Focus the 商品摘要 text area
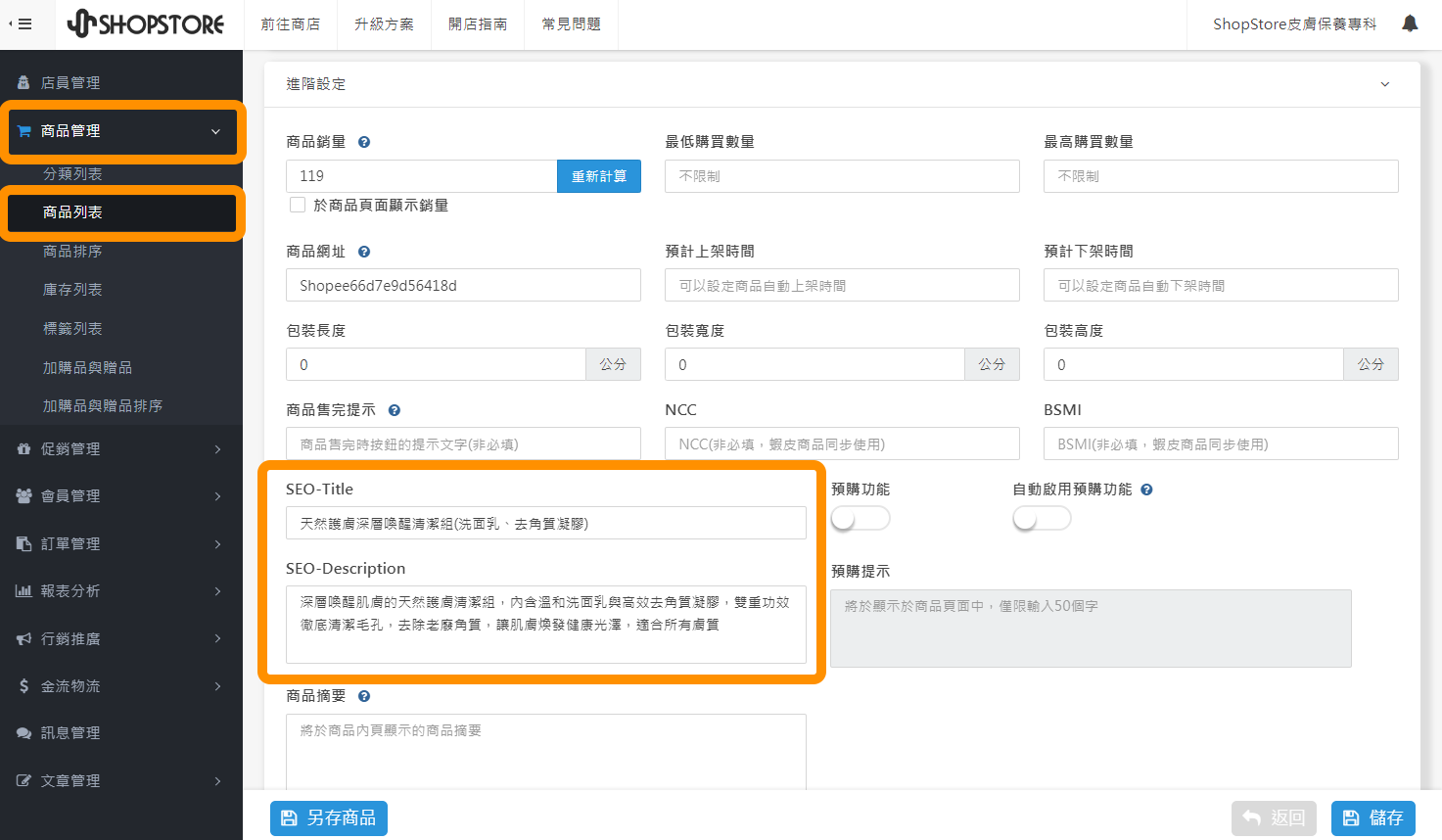 click(546, 752)
